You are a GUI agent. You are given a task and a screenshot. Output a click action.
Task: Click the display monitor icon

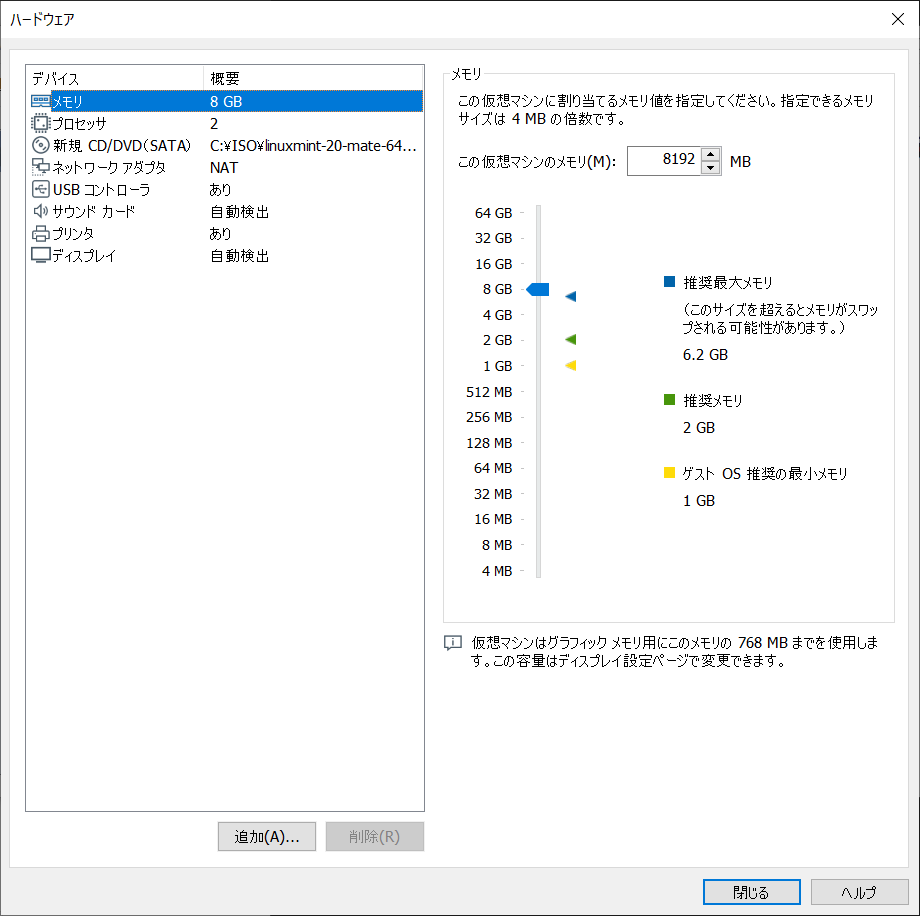pyautogui.click(x=40, y=255)
